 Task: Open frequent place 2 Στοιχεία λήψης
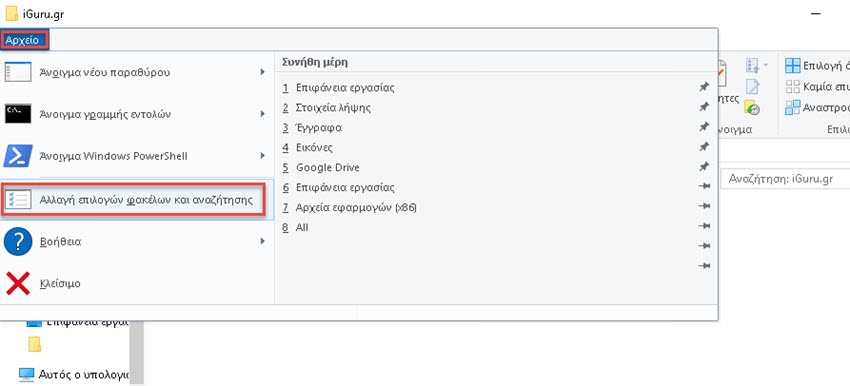[497, 107]
